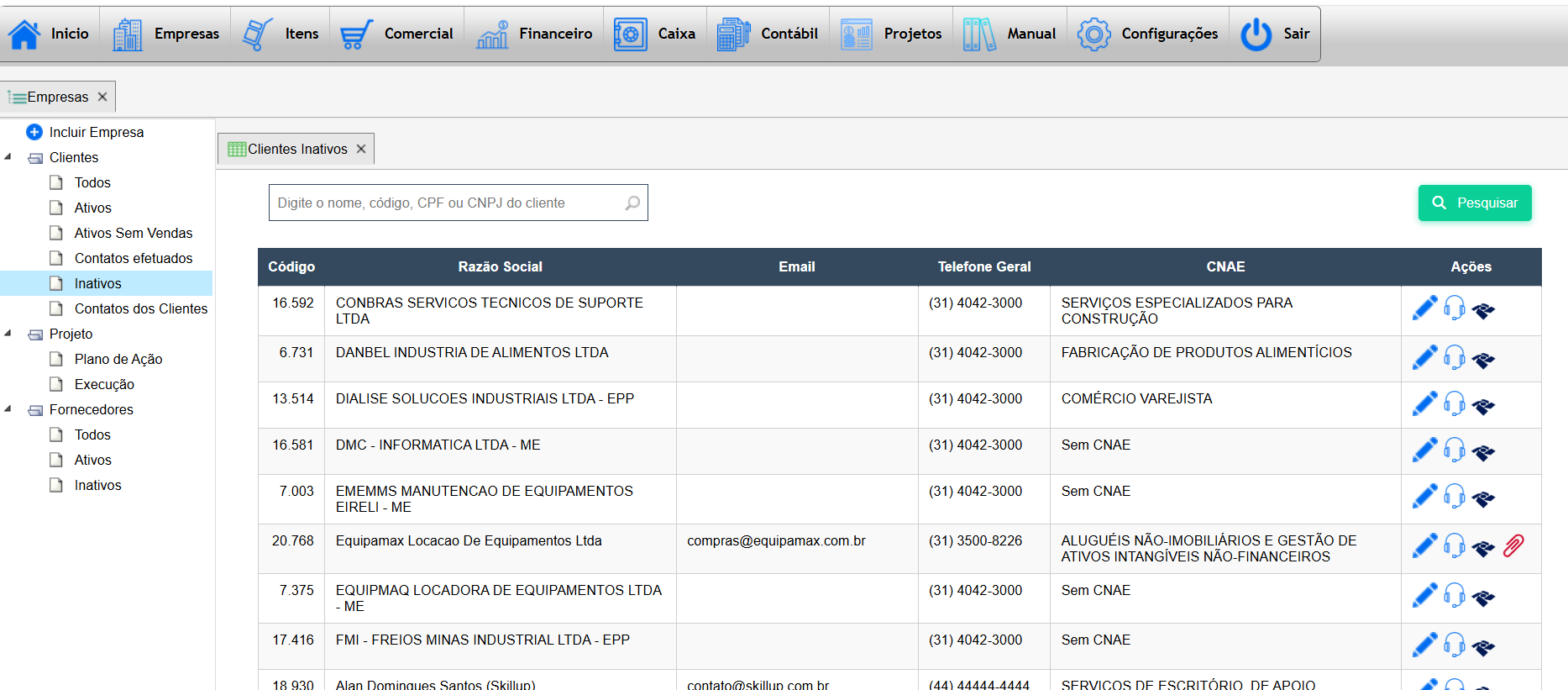1568x690 pixels.
Task: Open the Empresas menu in top bar
Action: click(x=165, y=34)
